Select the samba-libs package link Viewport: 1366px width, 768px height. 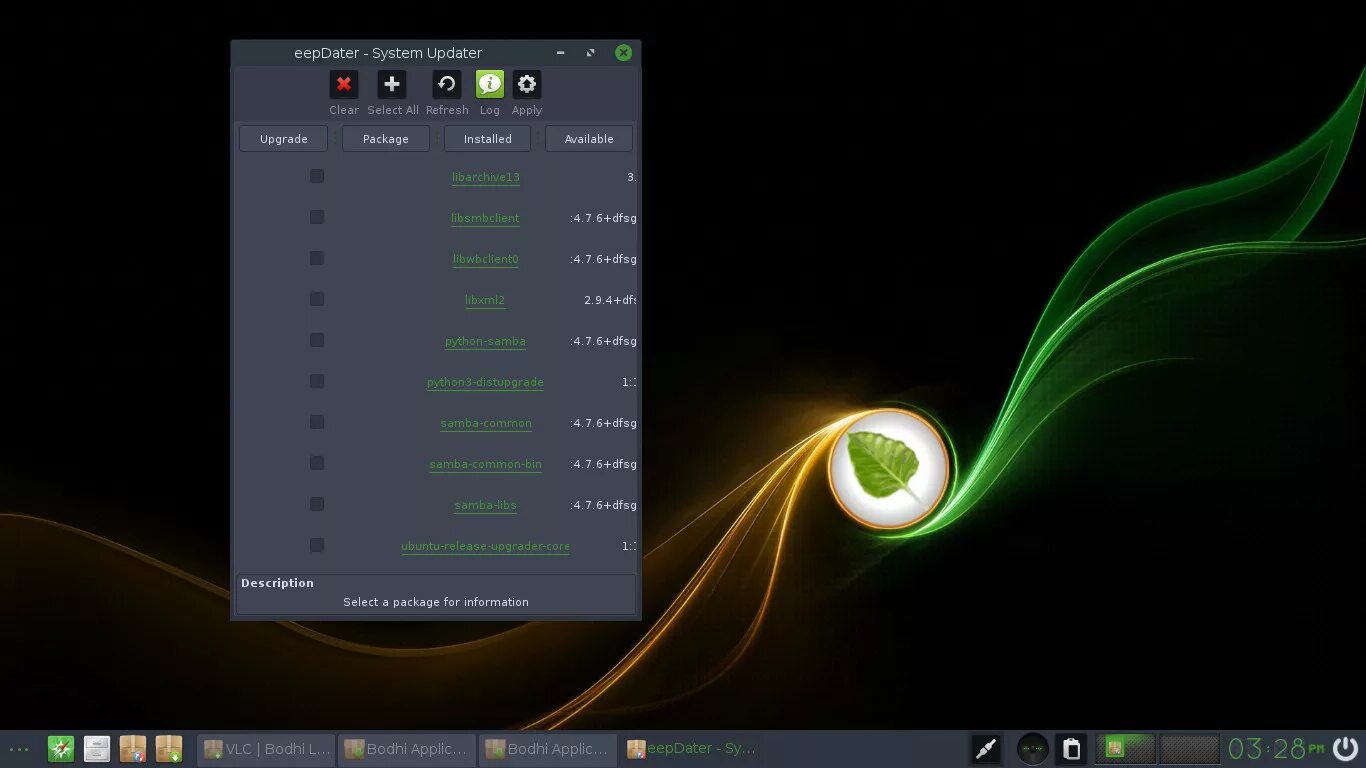click(x=485, y=505)
